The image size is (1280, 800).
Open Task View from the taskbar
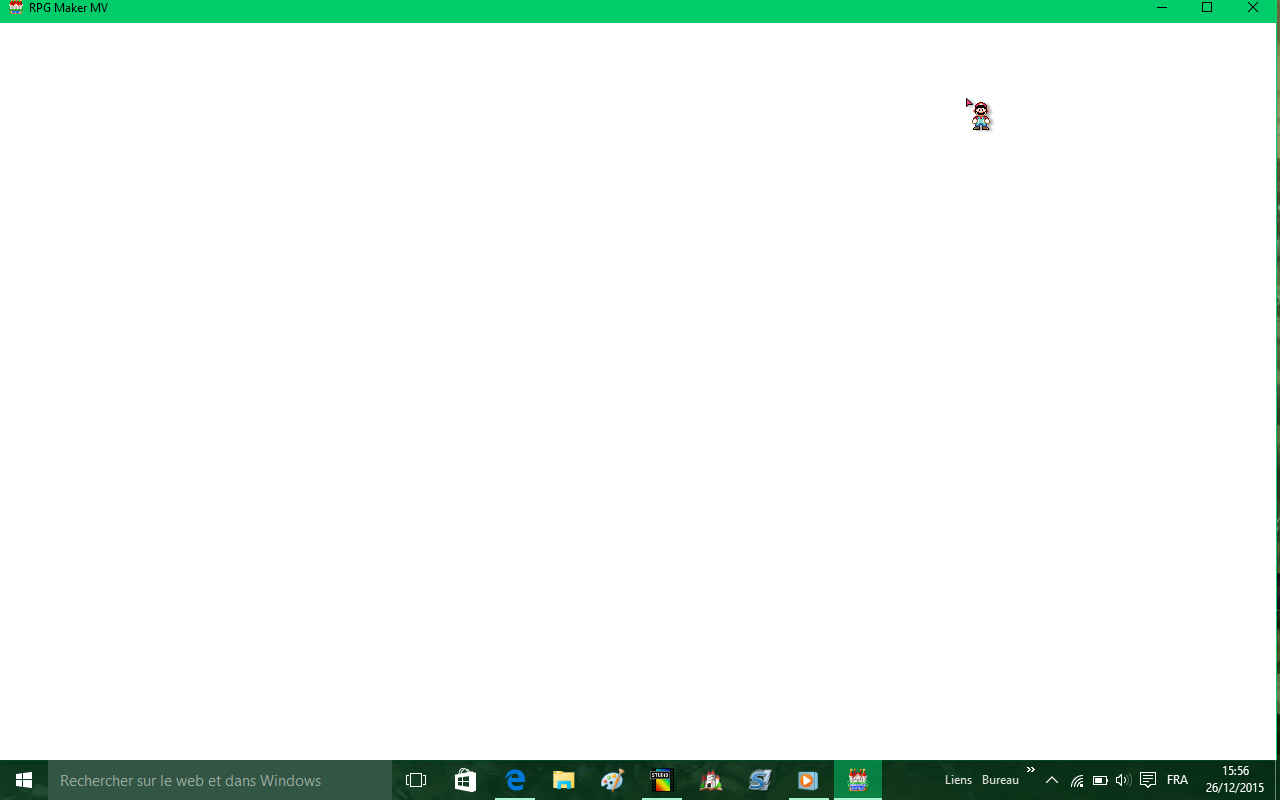[x=416, y=780]
